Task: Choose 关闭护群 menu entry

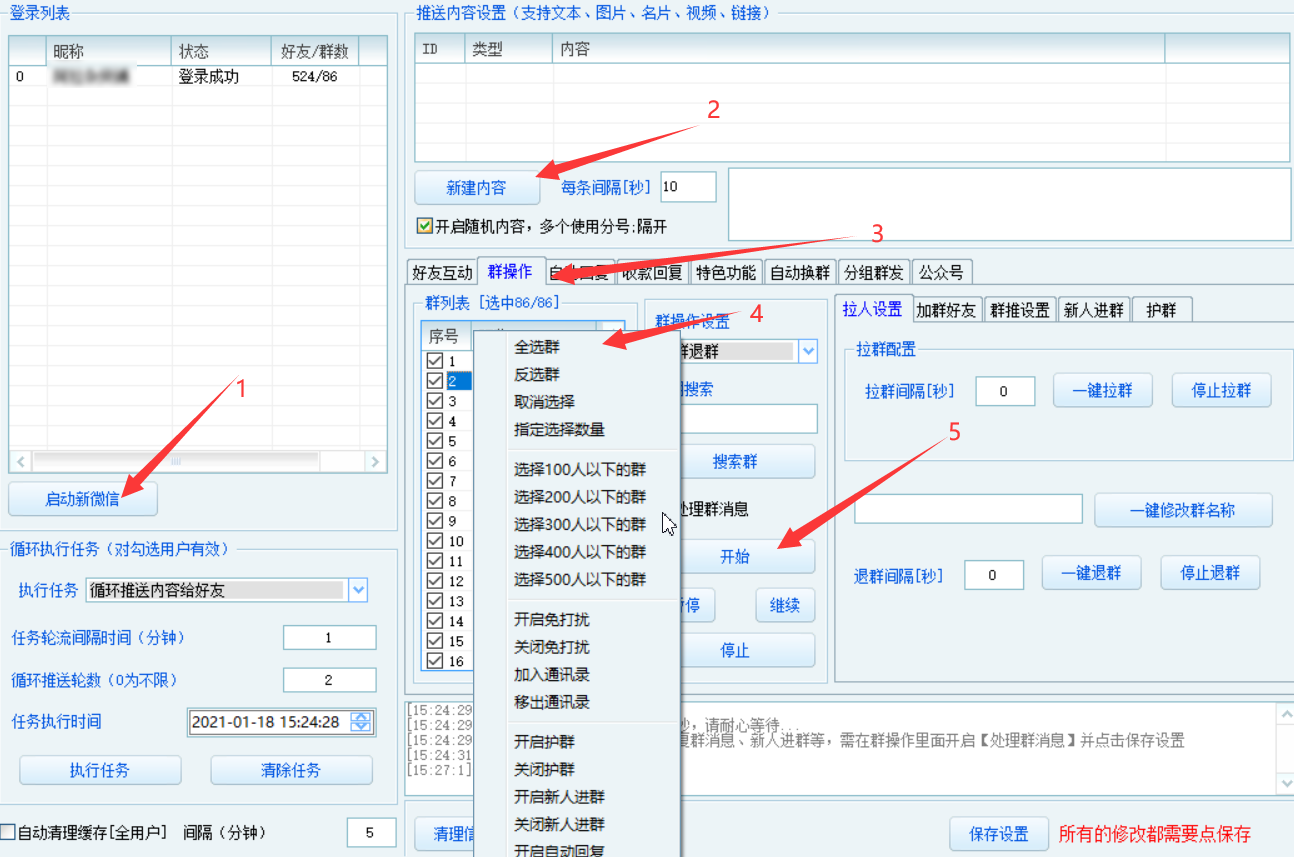Action: click(x=544, y=770)
